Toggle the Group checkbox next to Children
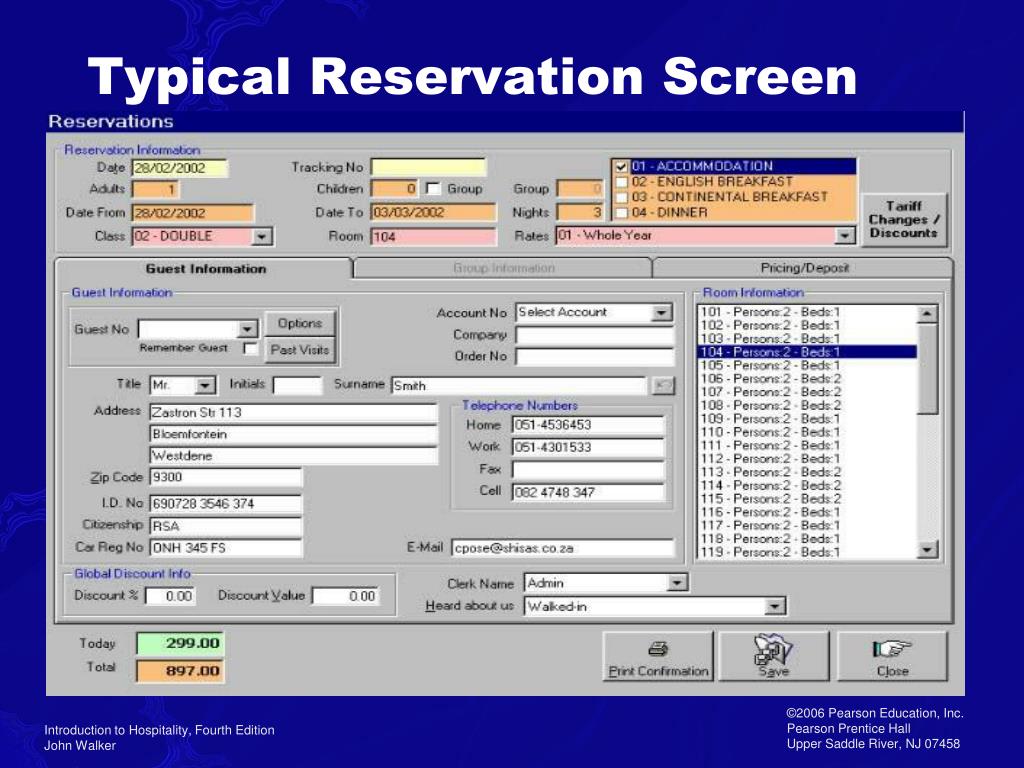Screen dimensions: 1024x768 [433, 188]
